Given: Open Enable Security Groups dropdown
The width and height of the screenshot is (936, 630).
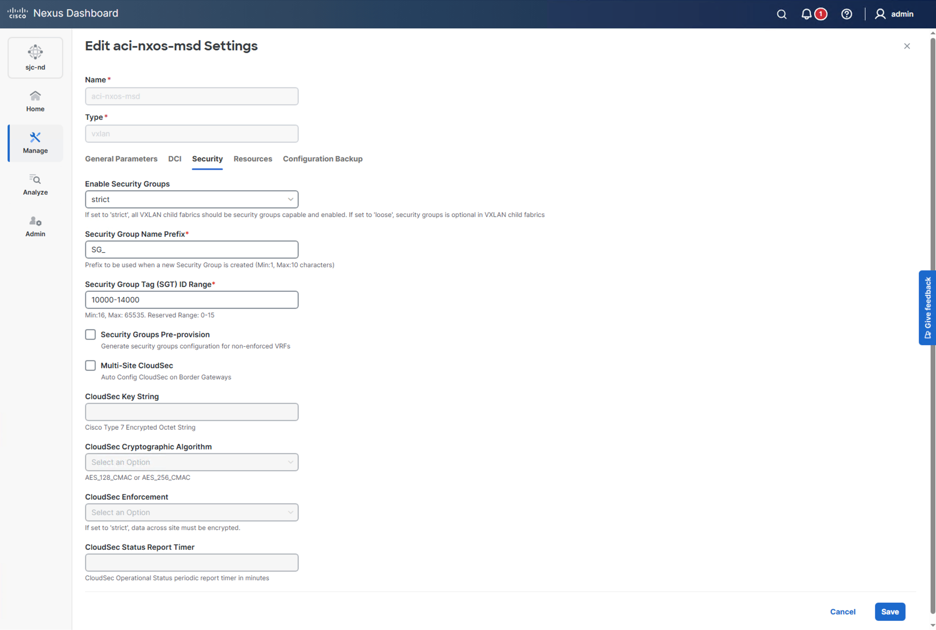Looking at the screenshot, I should (192, 199).
